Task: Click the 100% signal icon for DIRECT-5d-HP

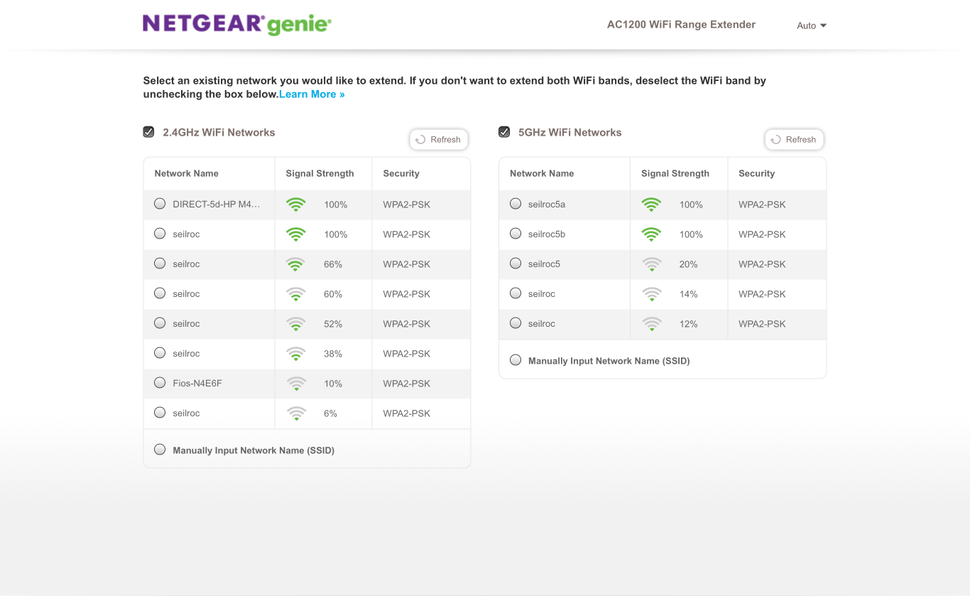Action: [295, 203]
